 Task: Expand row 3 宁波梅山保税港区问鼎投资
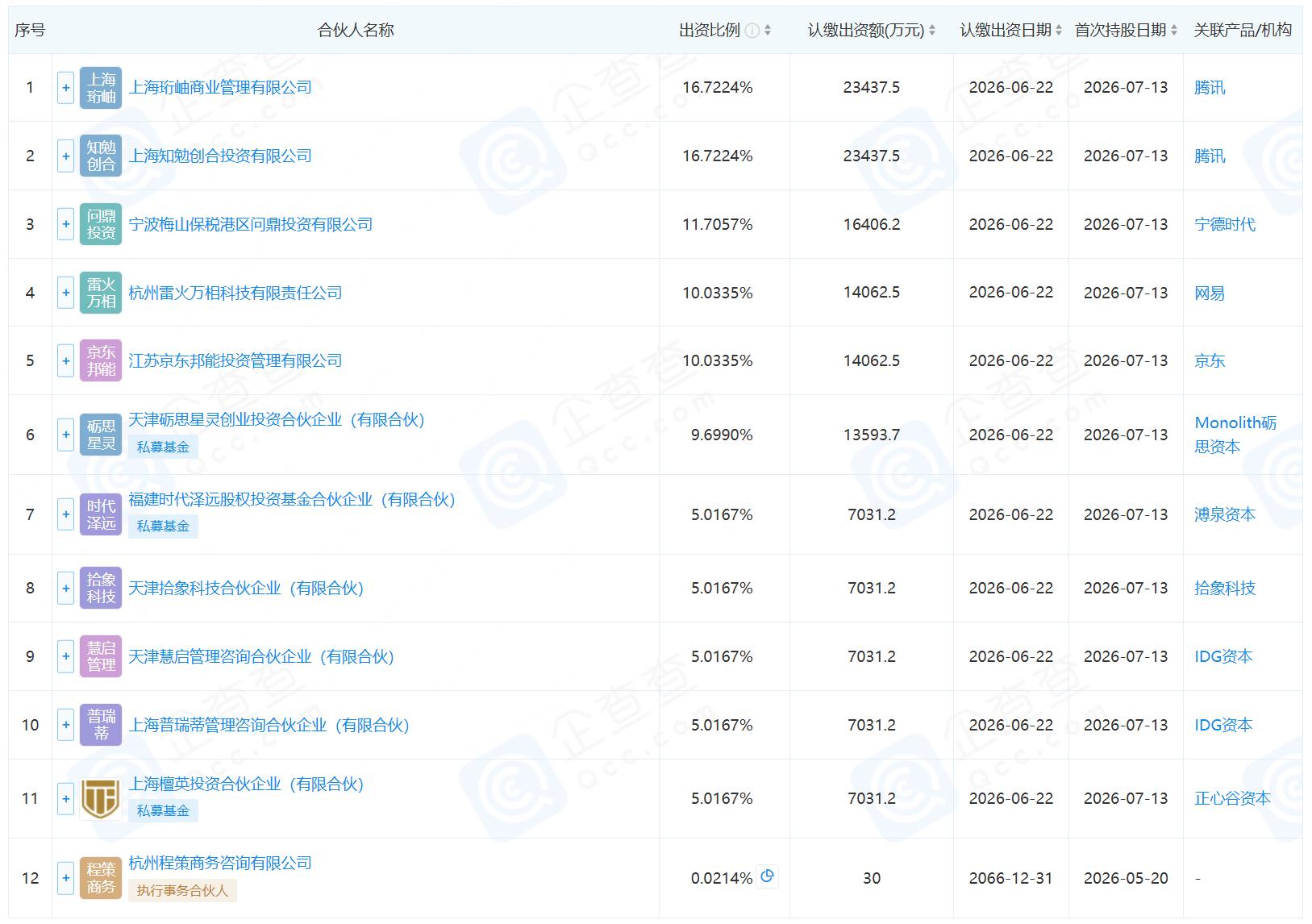click(66, 224)
